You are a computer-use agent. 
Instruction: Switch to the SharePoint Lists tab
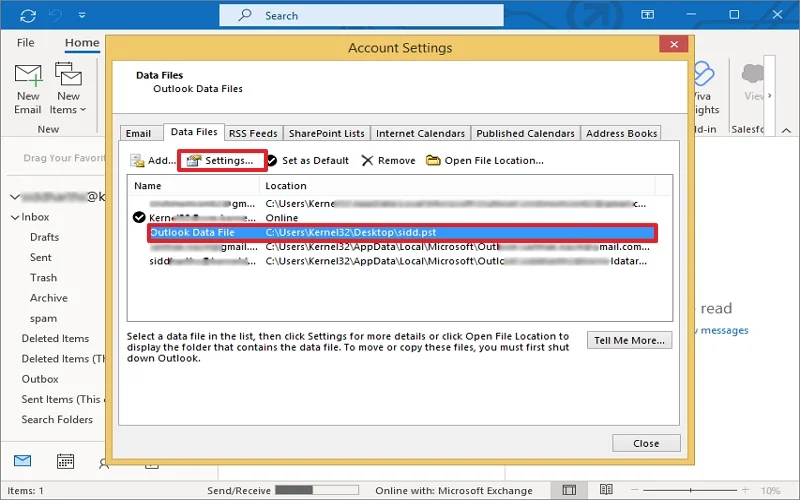pos(327,133)
